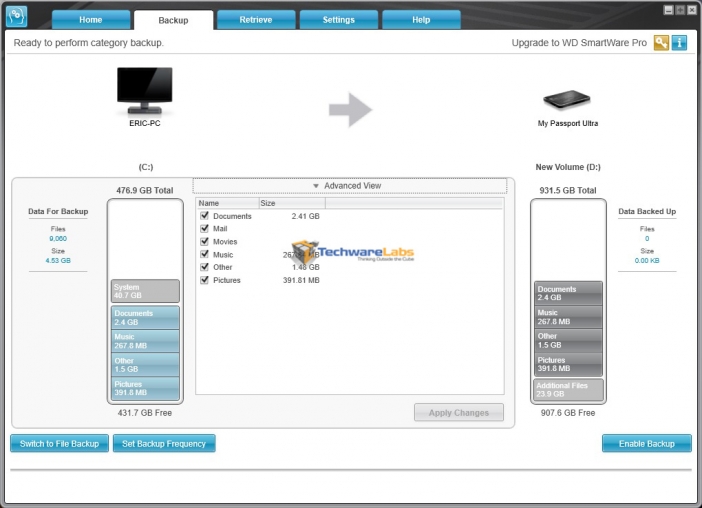Click the WD SmartWare logo icon
Viewport: 702px width, 508px height.
point(17,16)
